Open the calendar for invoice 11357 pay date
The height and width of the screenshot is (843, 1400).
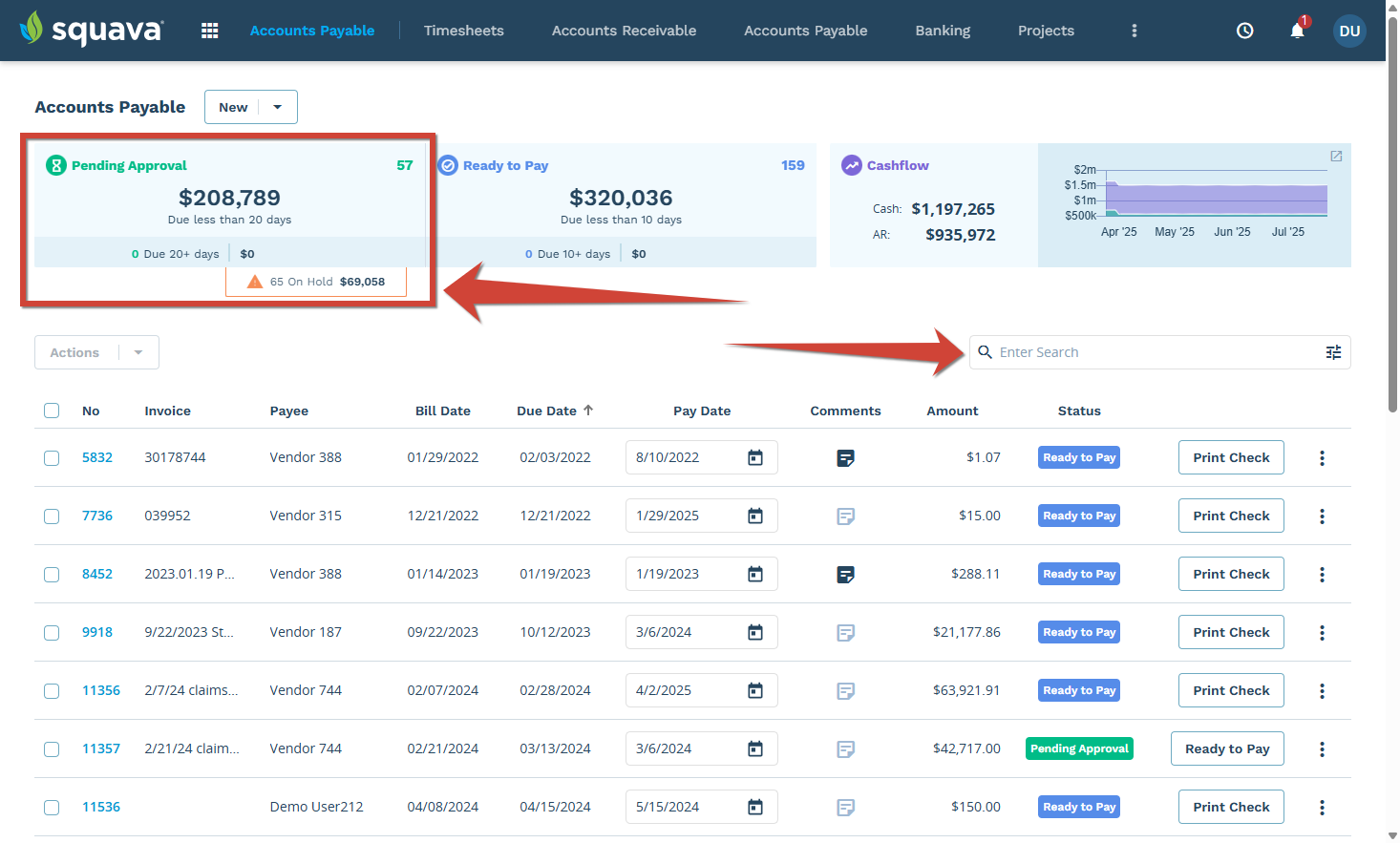[x=755, y=749]
